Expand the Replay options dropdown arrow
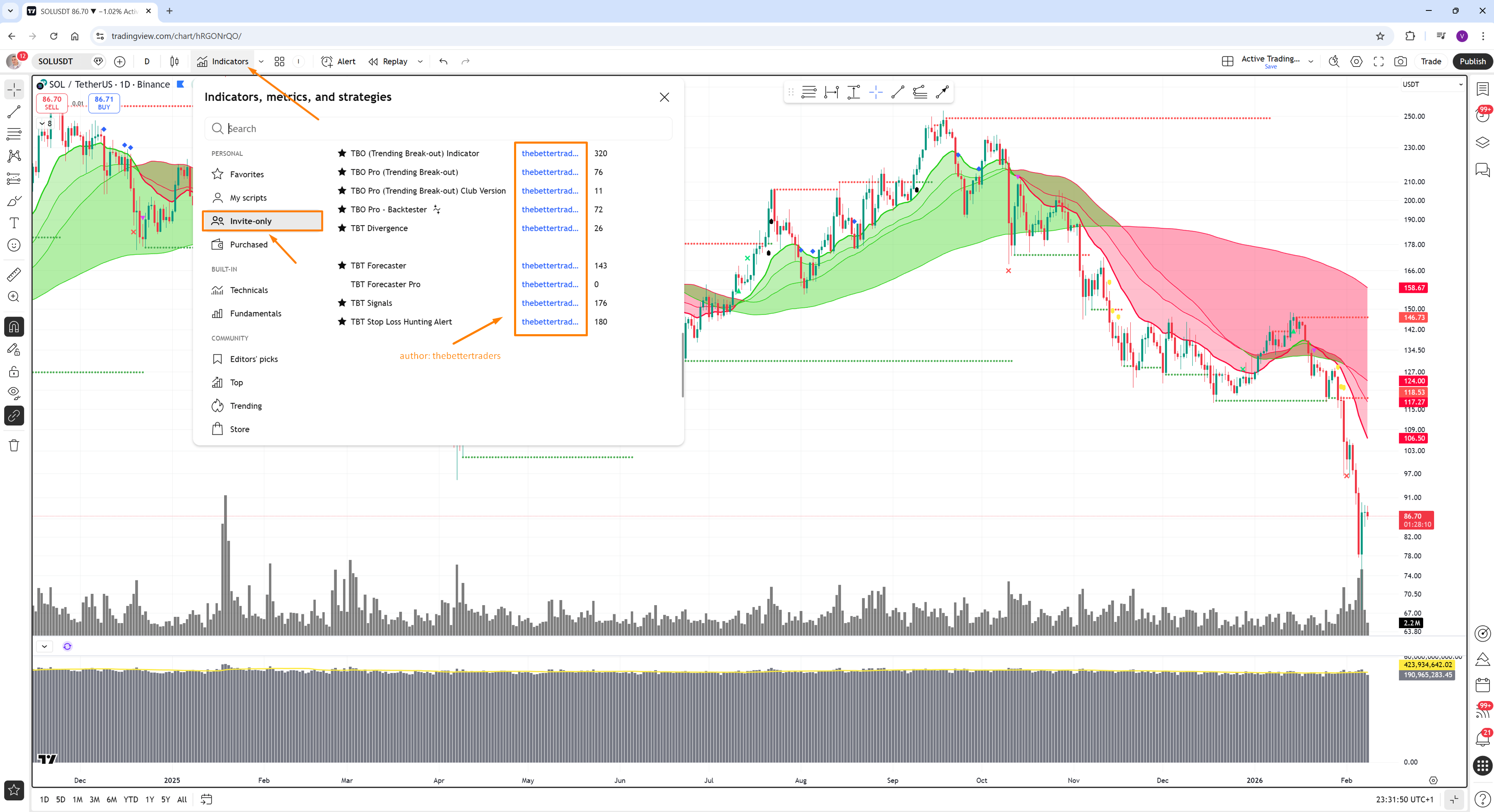Screen dimensions: 1494x812 pyautogui.click(x=420, y=62)
